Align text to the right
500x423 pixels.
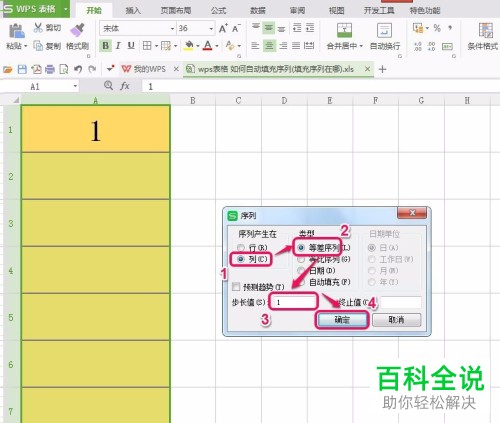tap(283, 46)
